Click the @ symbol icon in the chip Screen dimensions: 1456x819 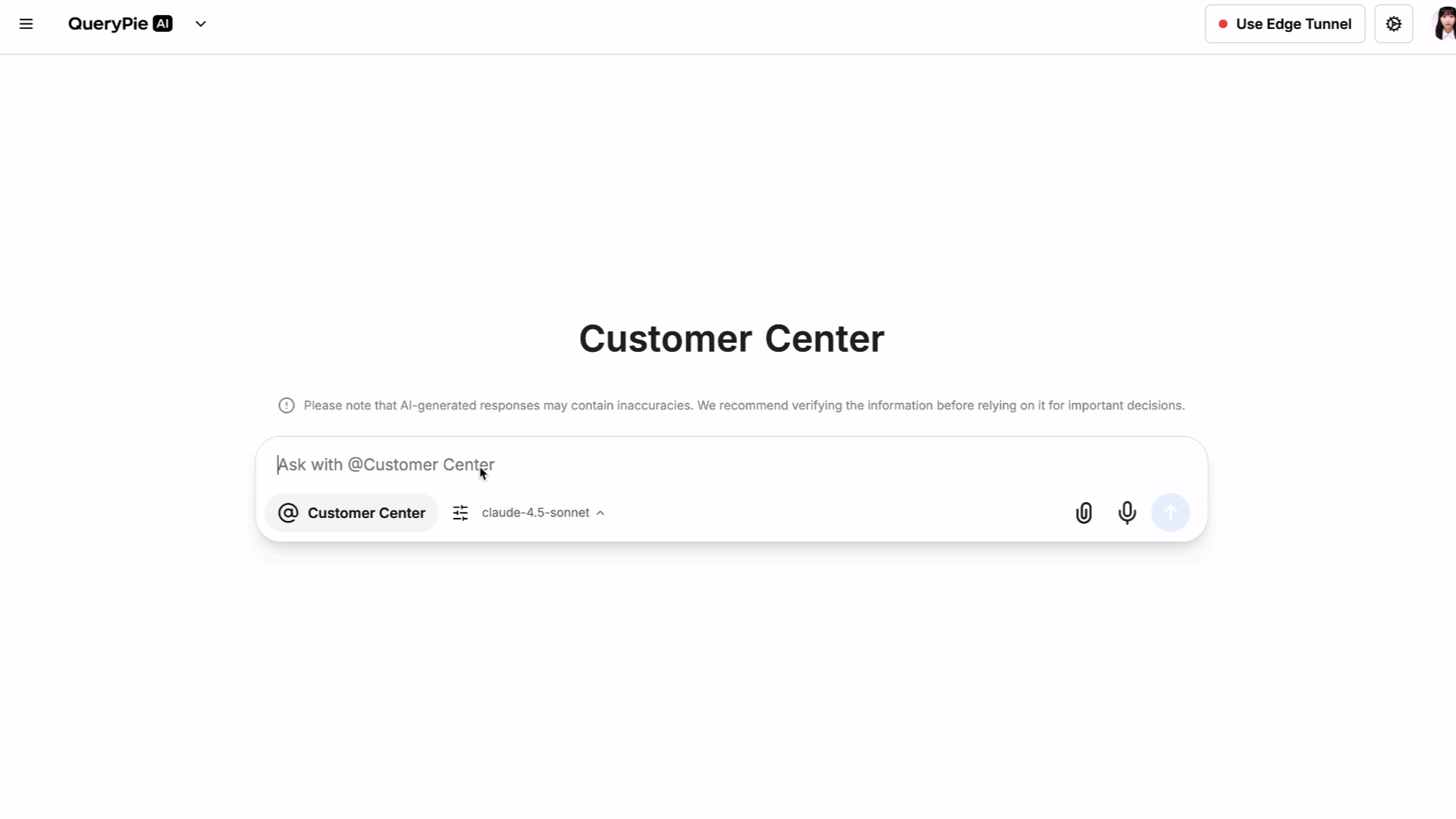(288, 513)
